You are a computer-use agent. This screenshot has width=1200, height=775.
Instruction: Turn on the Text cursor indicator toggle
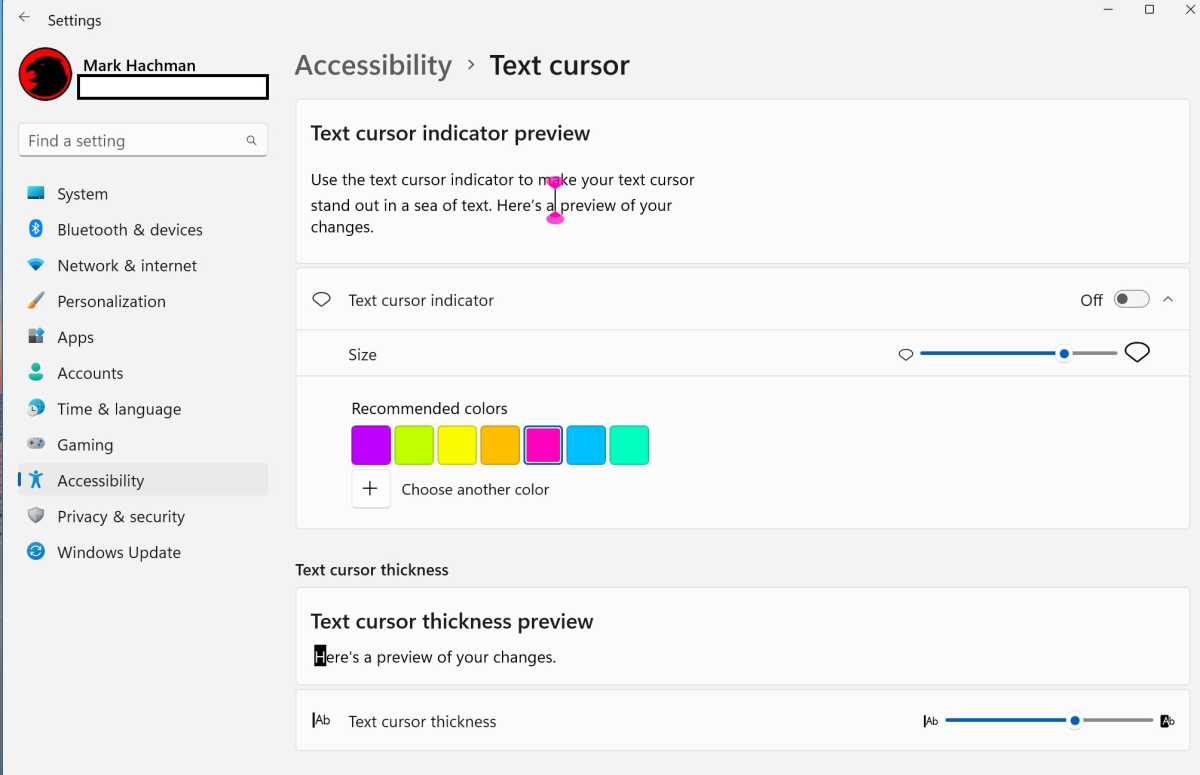click(x=1132, y=300)
